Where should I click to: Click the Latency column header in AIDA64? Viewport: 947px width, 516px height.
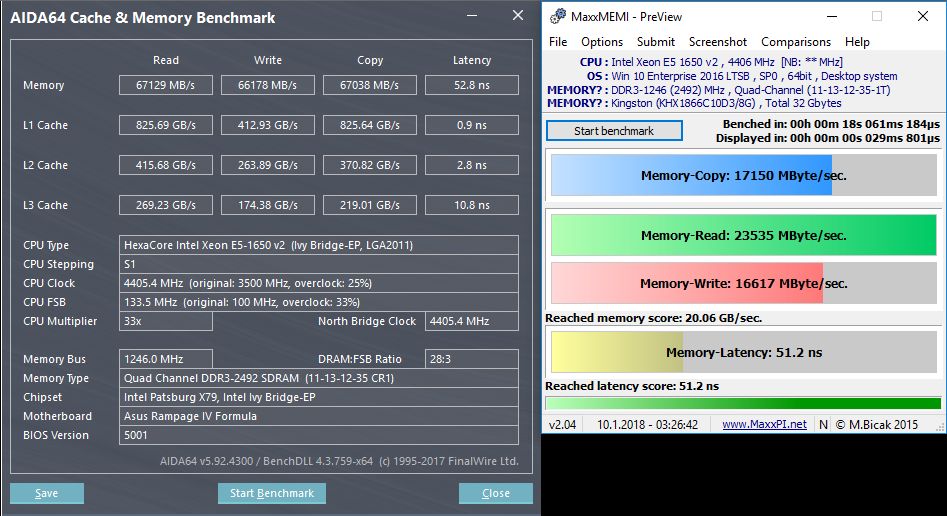coord(472,60)
